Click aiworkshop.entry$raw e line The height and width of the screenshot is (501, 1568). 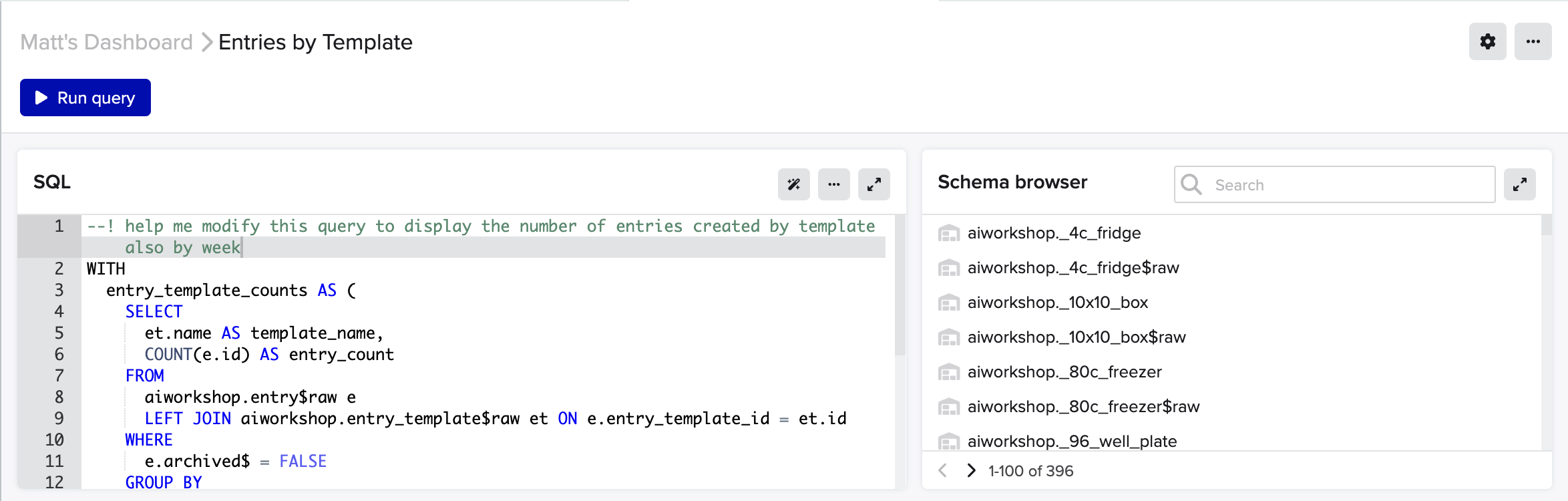point(250,397)
